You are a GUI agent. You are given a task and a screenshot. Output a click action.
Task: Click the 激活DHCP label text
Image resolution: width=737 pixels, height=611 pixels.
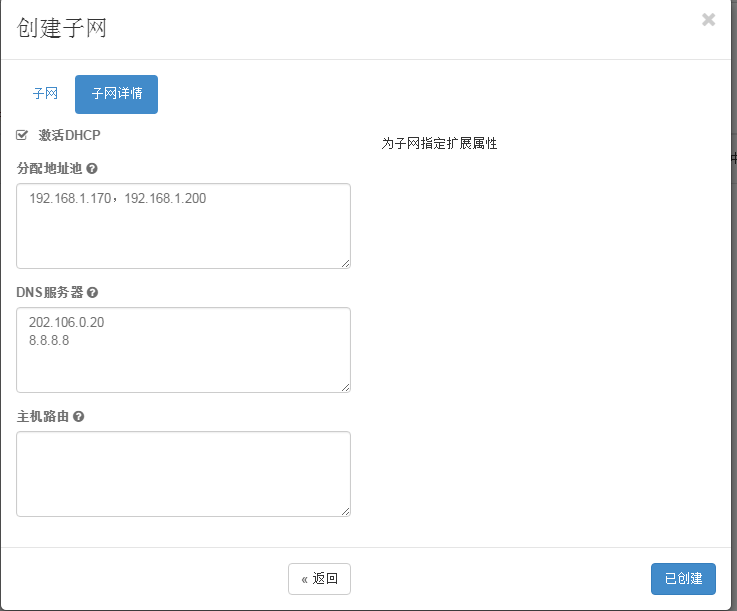click(69, 135)
